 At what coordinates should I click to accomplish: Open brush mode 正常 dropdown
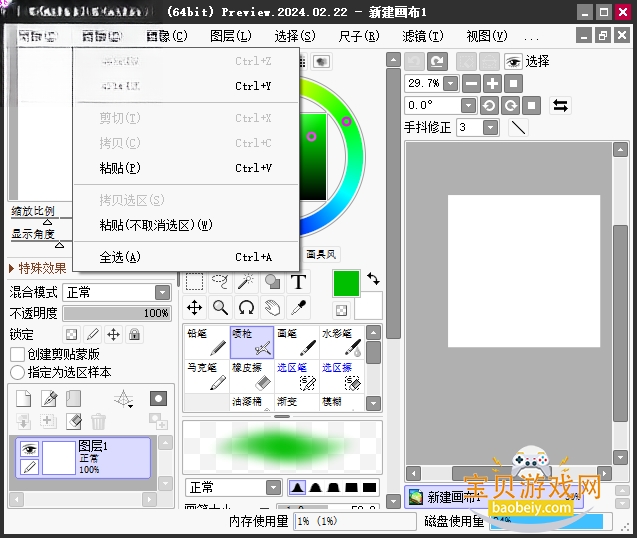click(273, 487)
